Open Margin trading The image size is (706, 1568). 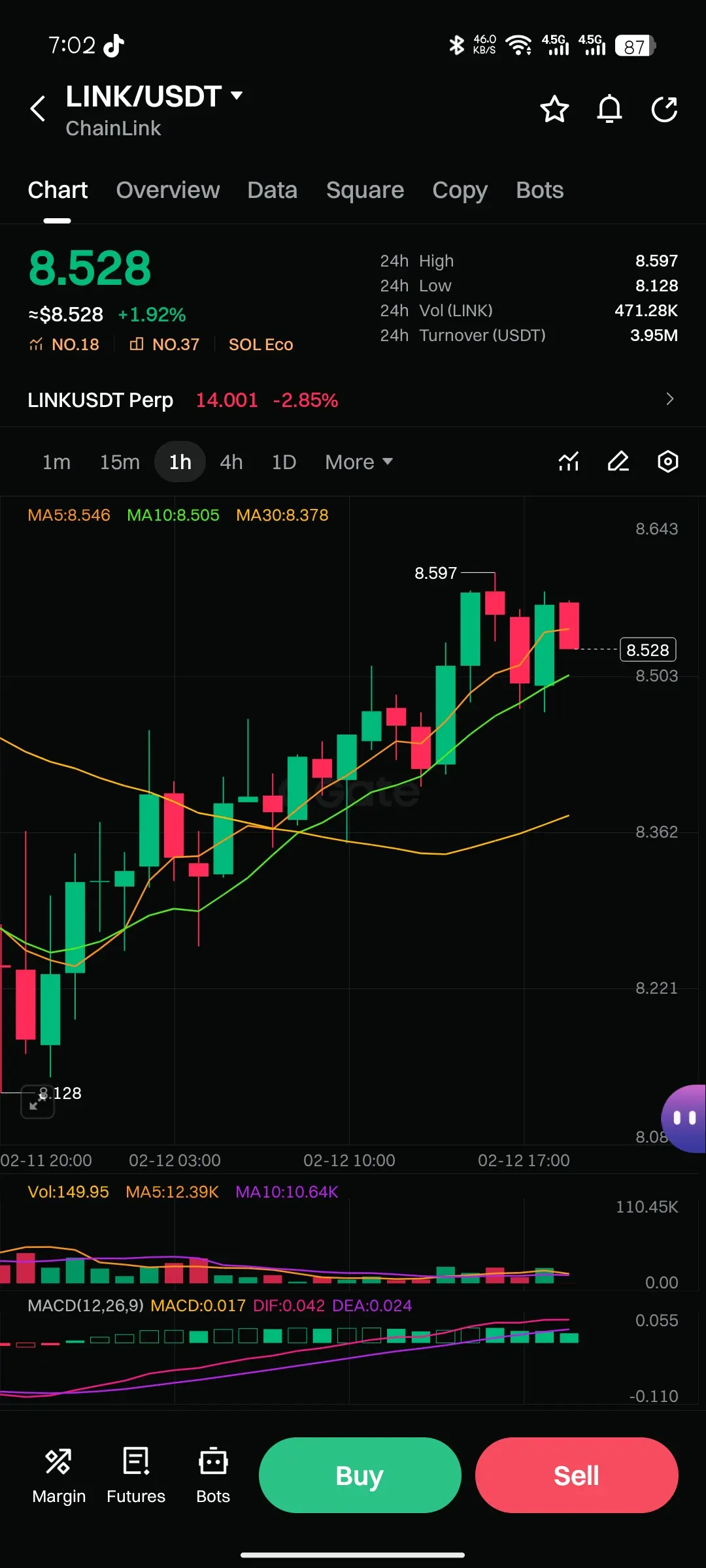59,1477
